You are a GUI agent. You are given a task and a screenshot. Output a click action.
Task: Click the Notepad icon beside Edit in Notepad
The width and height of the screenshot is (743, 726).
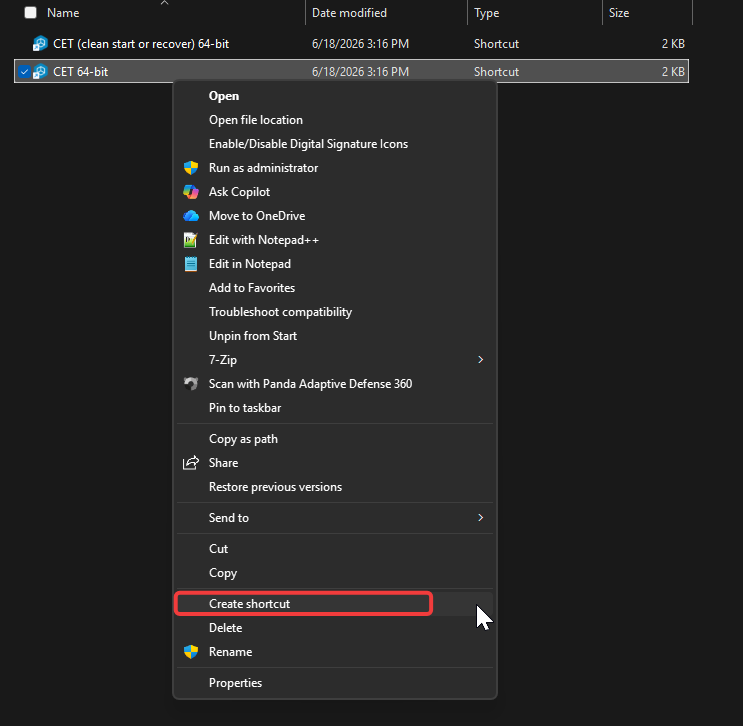191,264
